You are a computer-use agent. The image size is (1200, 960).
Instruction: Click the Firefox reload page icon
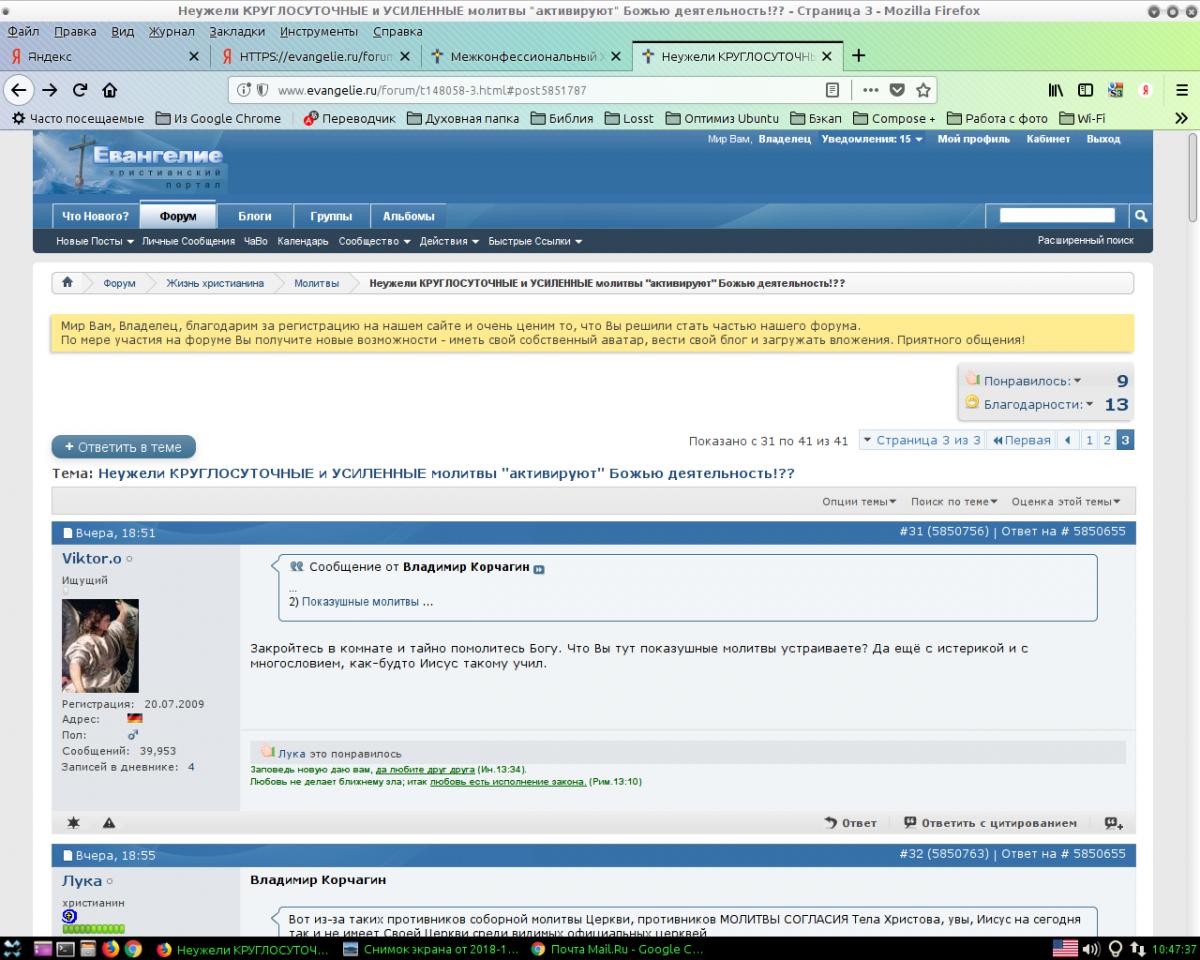click(80, 90)
